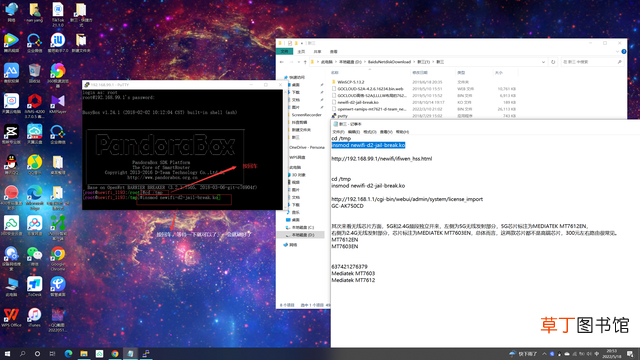Sort files by the Name column header
The width and height of the screenshot is (640, 360).
click(335, 73)
